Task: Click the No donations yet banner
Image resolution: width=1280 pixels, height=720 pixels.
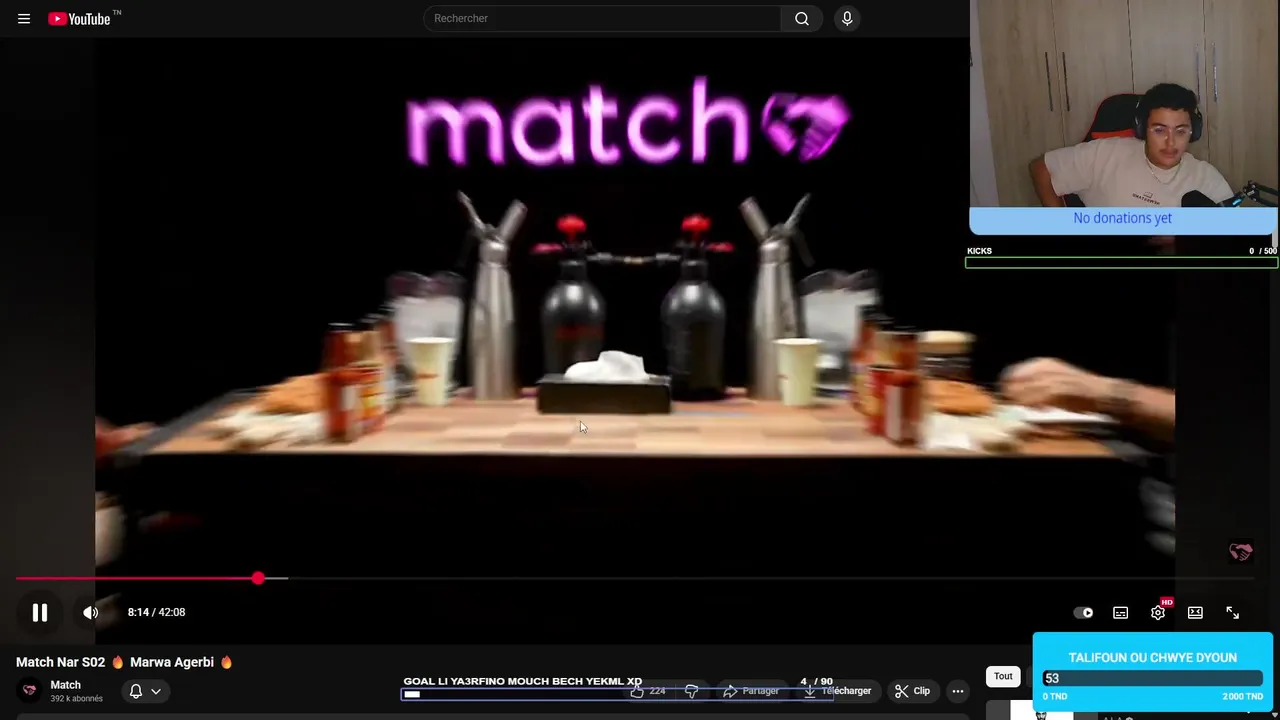Action: tap(1122, 220)
